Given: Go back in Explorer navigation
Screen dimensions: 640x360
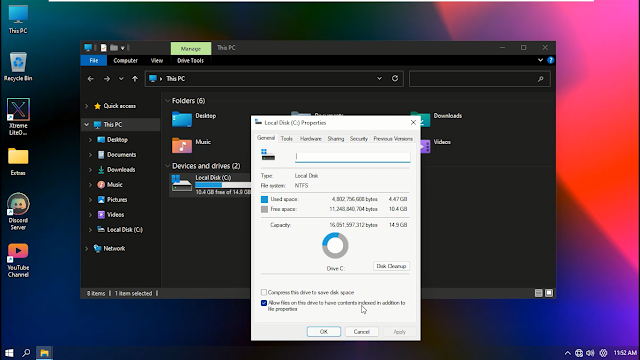Looking at the screenshot, I should coord(91,79).
